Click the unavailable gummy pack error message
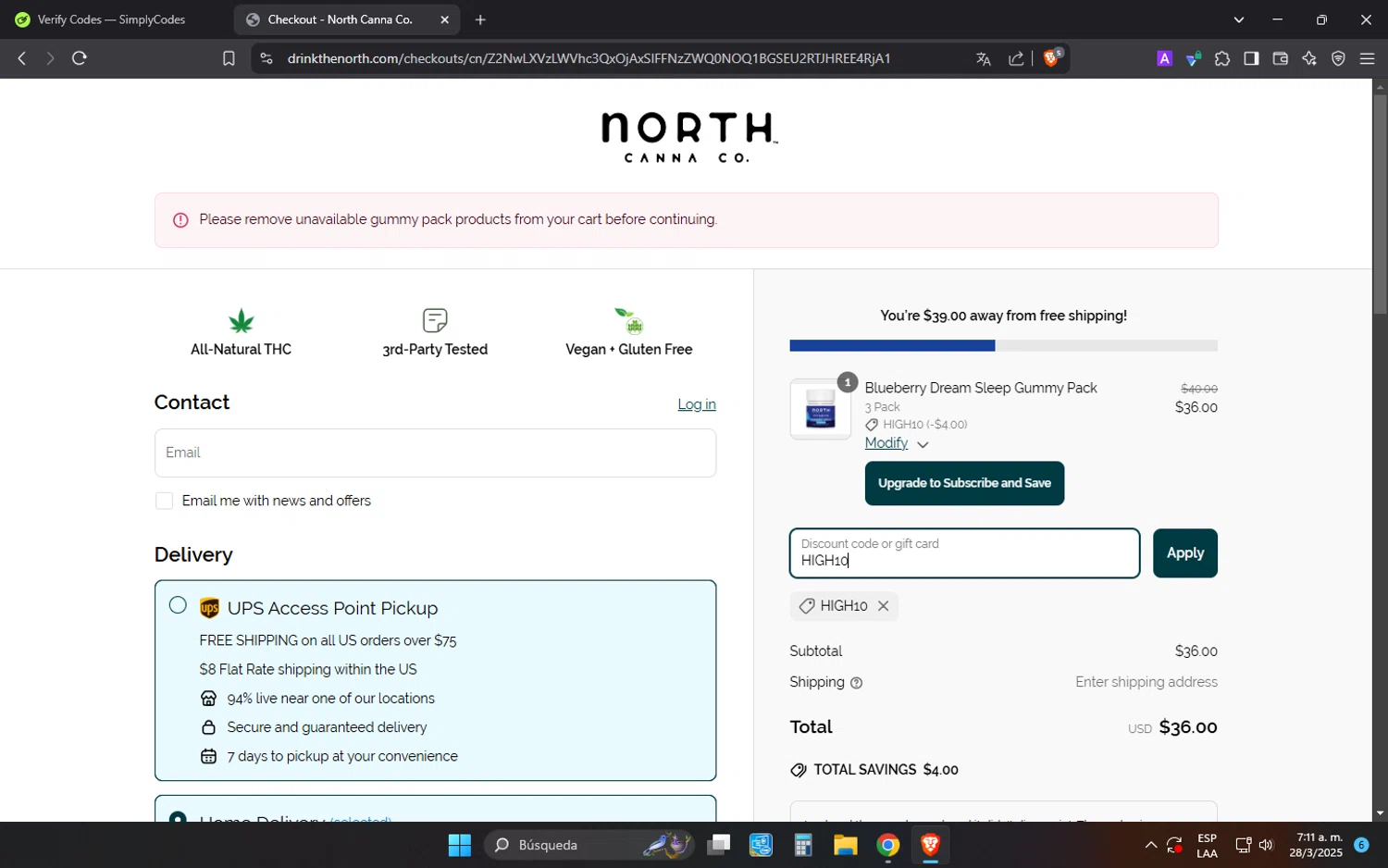 coord(458,219)
